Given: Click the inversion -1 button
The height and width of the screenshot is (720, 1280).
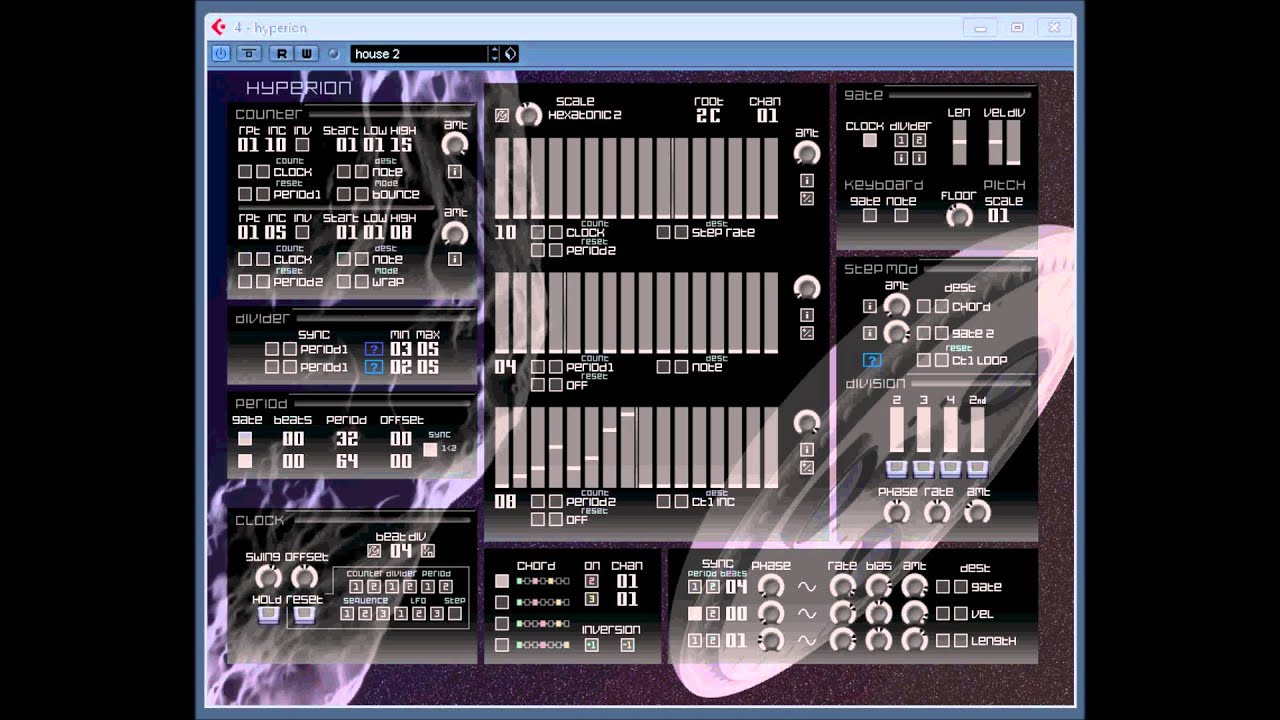Looking at the screenshot, I should click(x=627, y=645).
